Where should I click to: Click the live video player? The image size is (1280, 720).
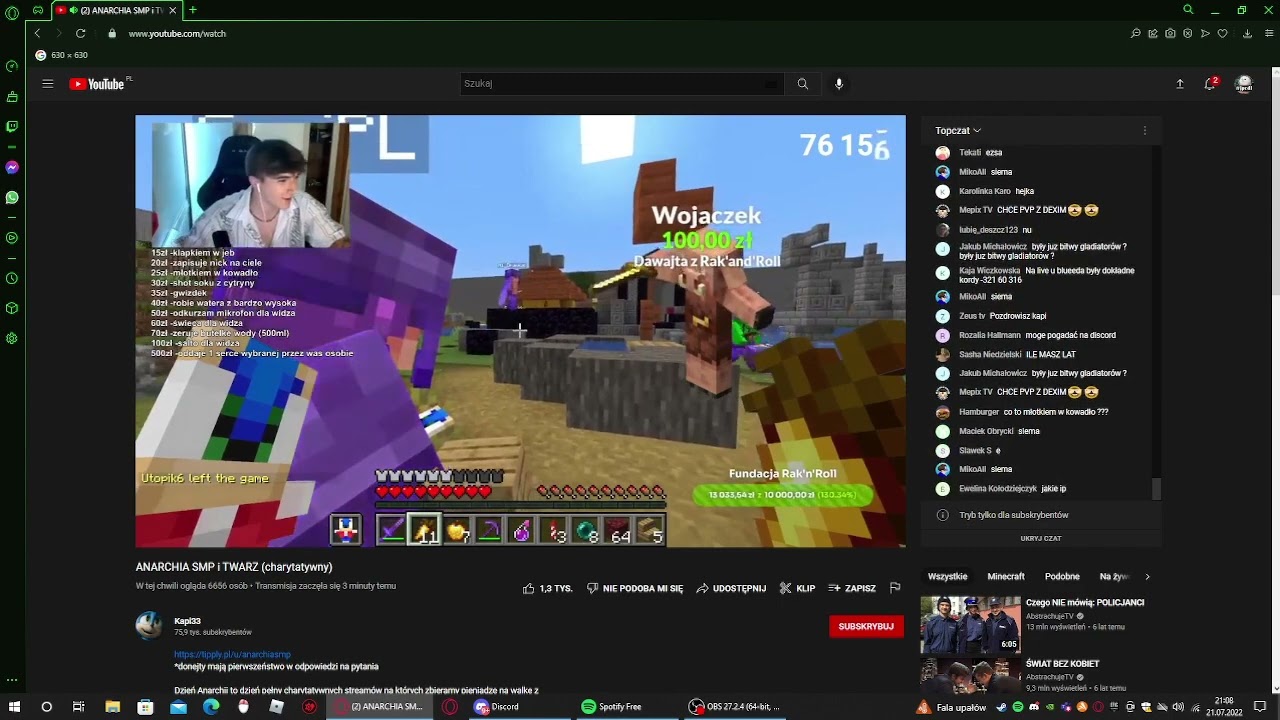coord(520,331)
